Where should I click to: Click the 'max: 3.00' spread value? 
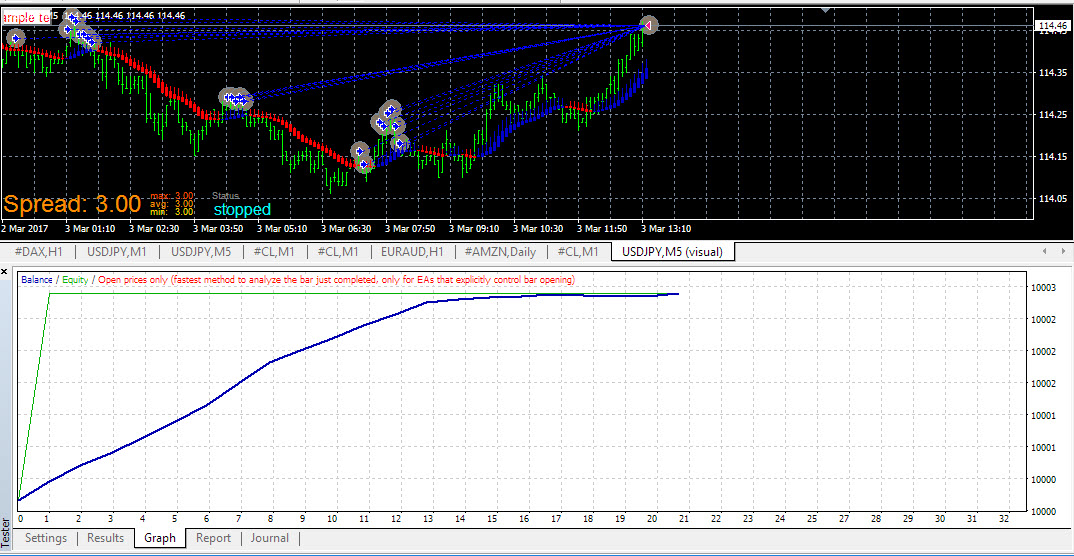pyautogui.click(x=173, y=196)
